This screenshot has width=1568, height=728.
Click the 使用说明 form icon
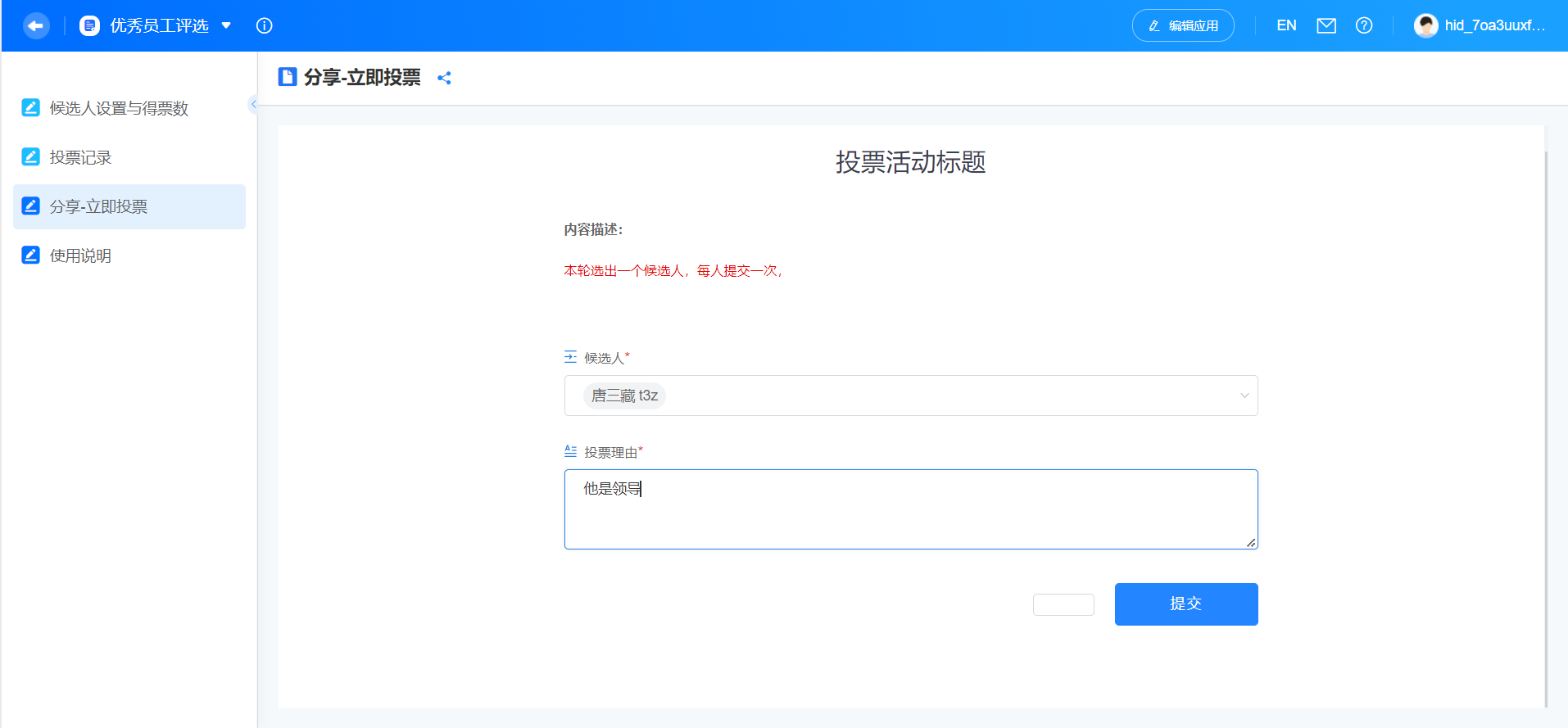30,255
